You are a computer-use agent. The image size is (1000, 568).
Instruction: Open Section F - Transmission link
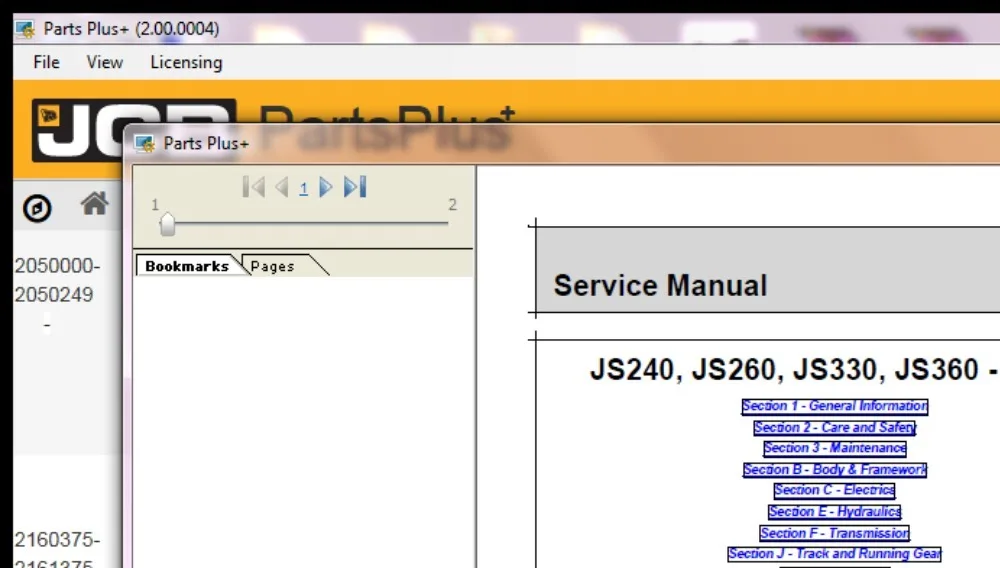coord(835,533)
